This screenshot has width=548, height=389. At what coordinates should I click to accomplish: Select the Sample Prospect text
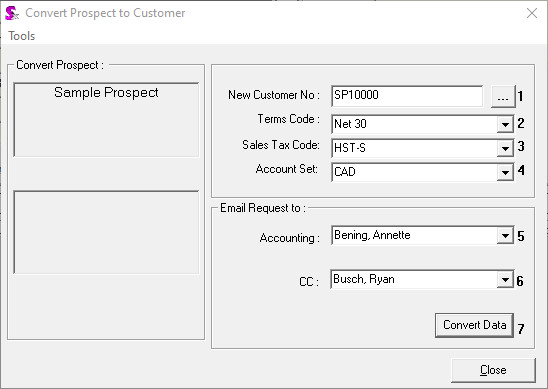click(x=106, y=92)
